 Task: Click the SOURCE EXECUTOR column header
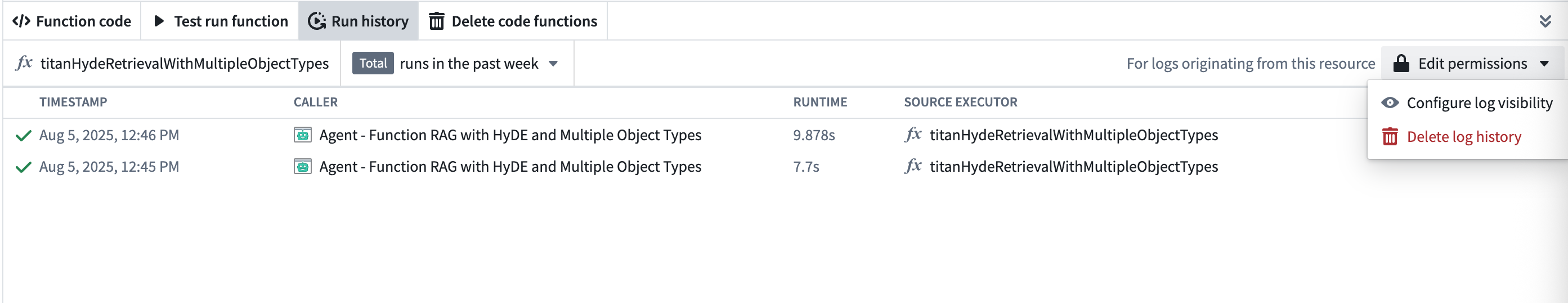960,103
